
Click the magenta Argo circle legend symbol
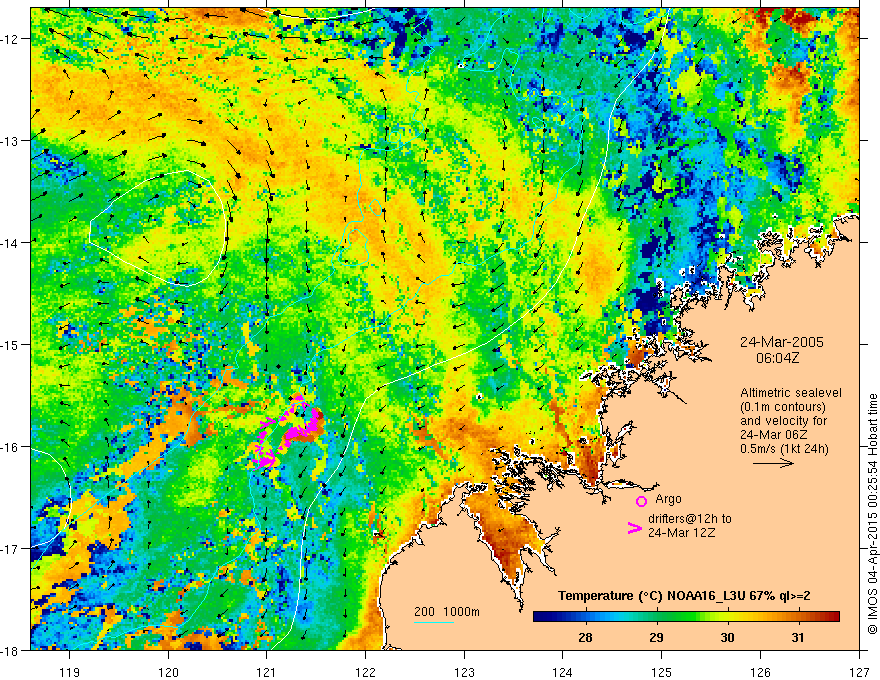tap(641, 501)
